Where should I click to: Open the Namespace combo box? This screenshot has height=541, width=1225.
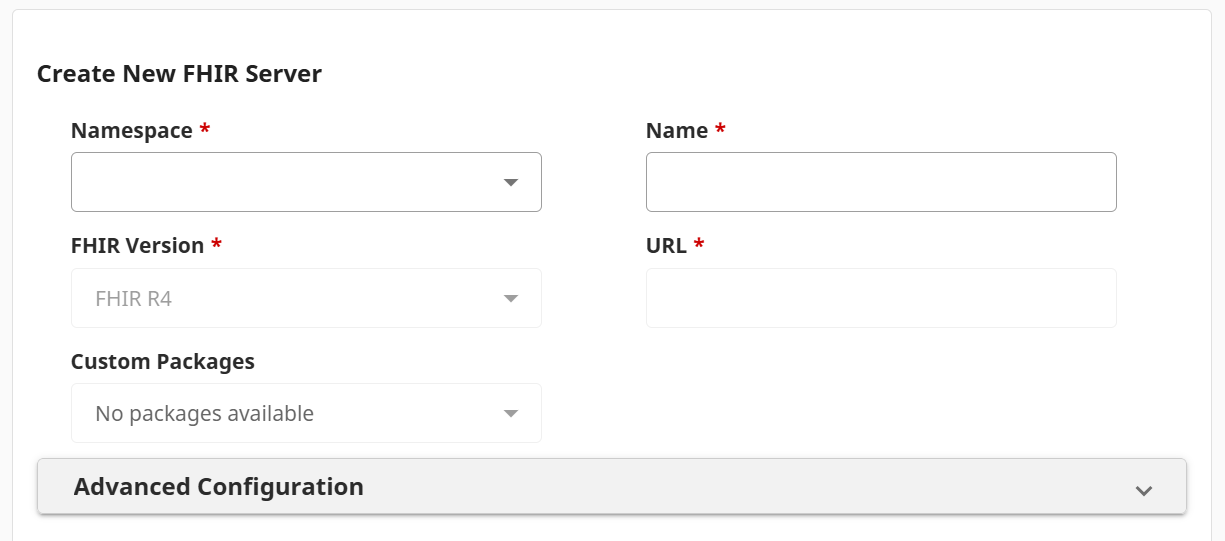point(290,182)
